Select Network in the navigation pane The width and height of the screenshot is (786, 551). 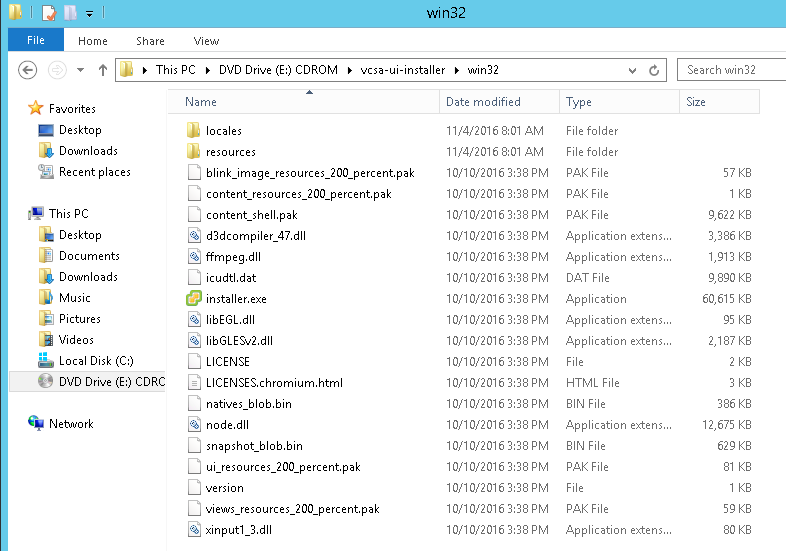pos(71,424)
